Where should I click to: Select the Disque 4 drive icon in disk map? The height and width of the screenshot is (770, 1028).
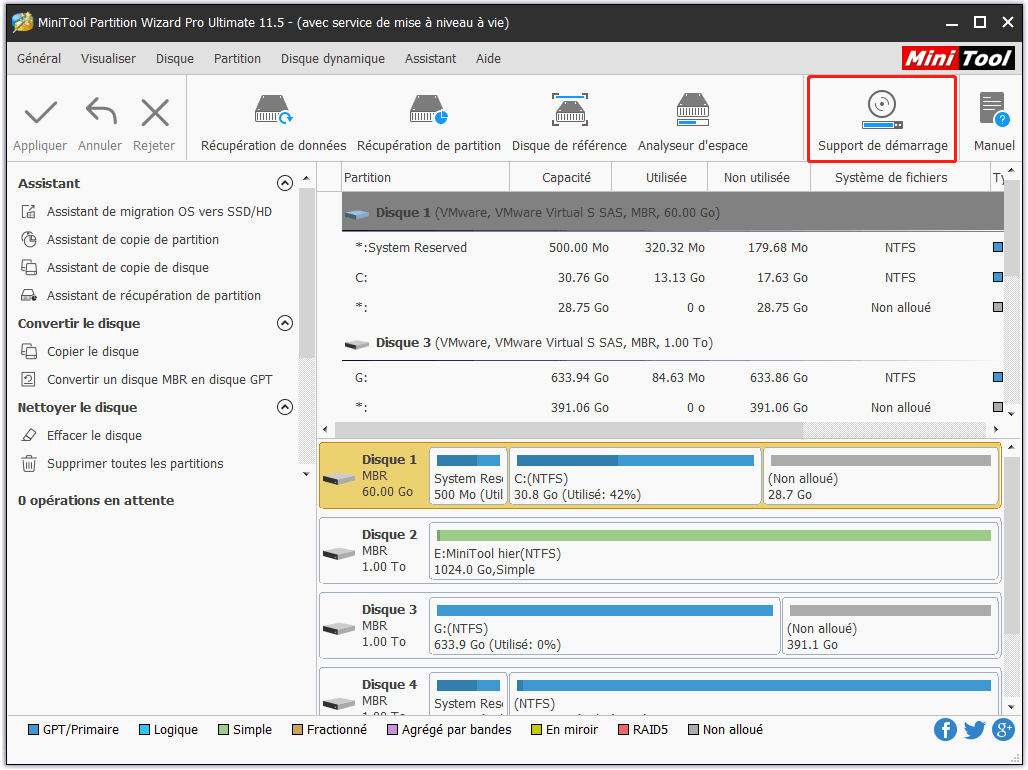click(339, 704)
